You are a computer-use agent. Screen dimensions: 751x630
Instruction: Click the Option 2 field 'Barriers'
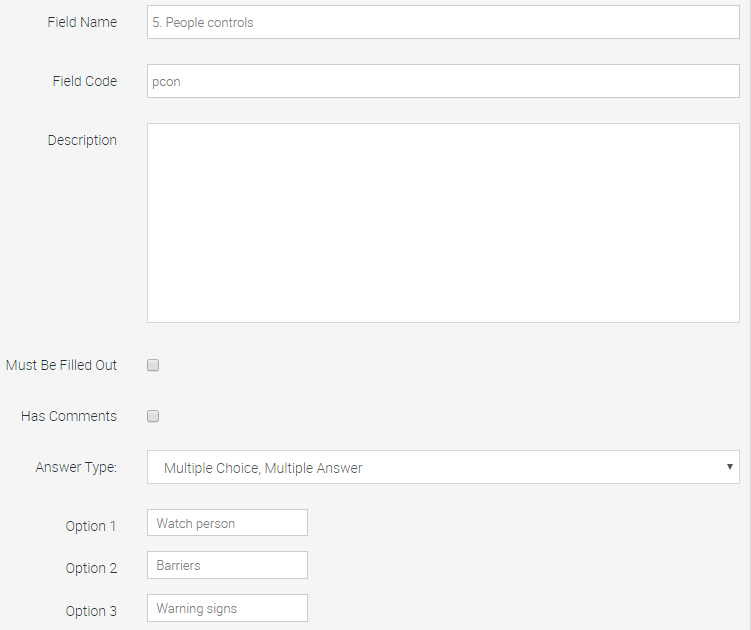pos(227,565)
